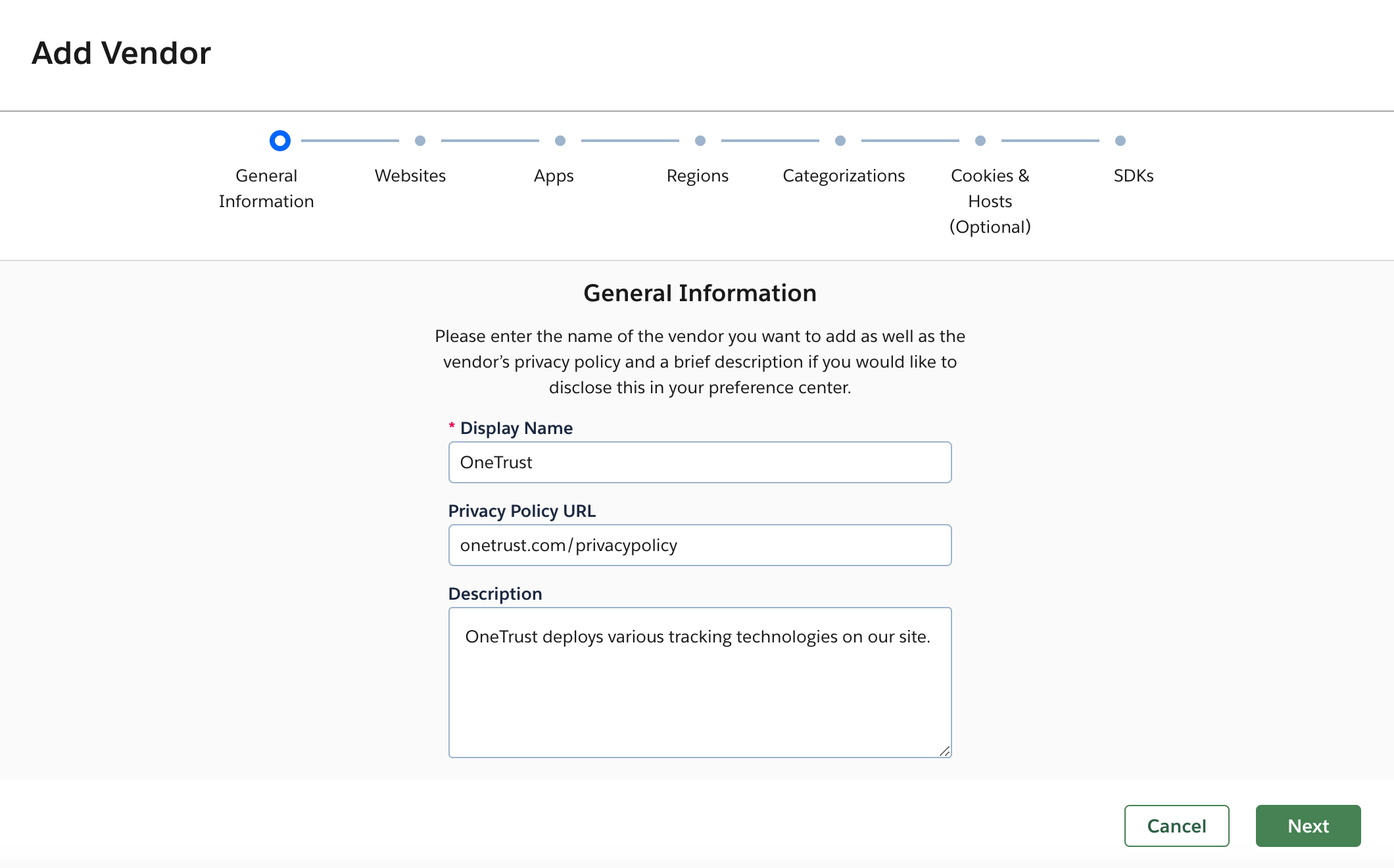Viewport: 1394px width, 868px height.
Task: Open the General Information step label
Action: (x=266, y=189)
